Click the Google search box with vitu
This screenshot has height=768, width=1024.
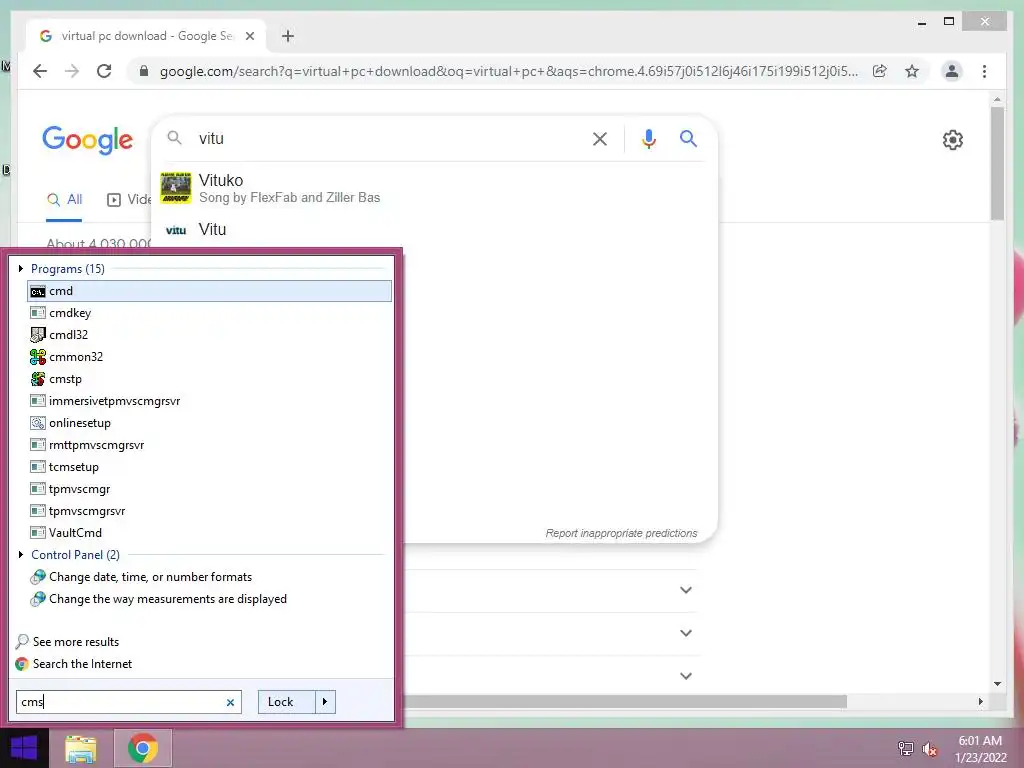pyautogui.click(x=388, y=138)
